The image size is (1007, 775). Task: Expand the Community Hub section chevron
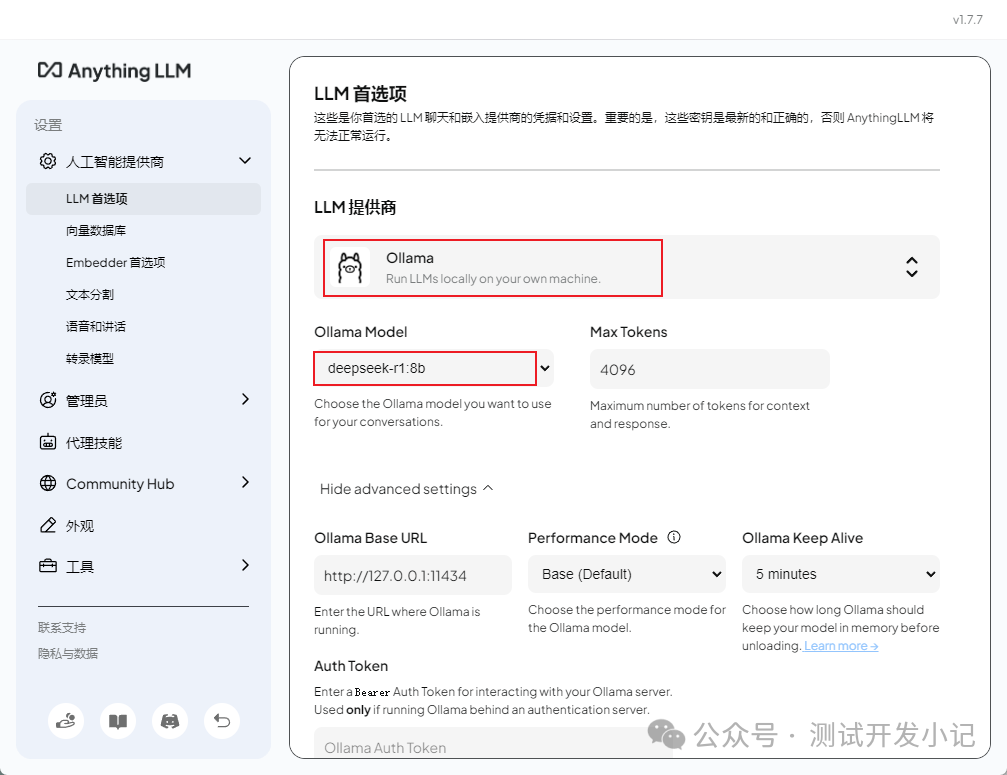point(245,482)
